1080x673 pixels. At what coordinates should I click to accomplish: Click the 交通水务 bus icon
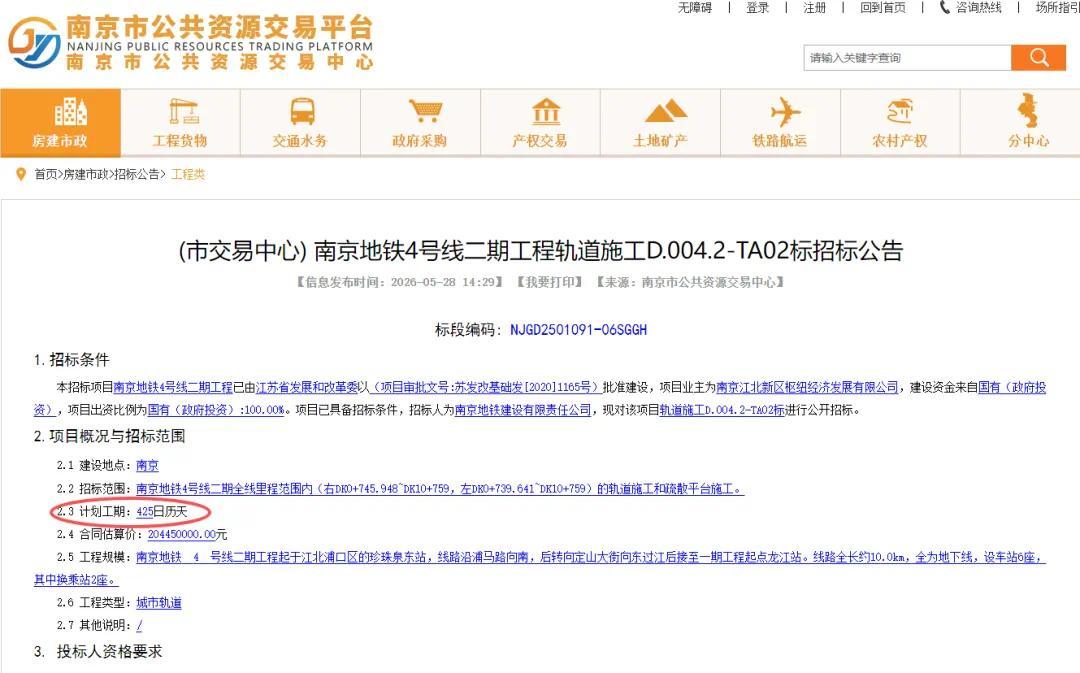[302, 111]
